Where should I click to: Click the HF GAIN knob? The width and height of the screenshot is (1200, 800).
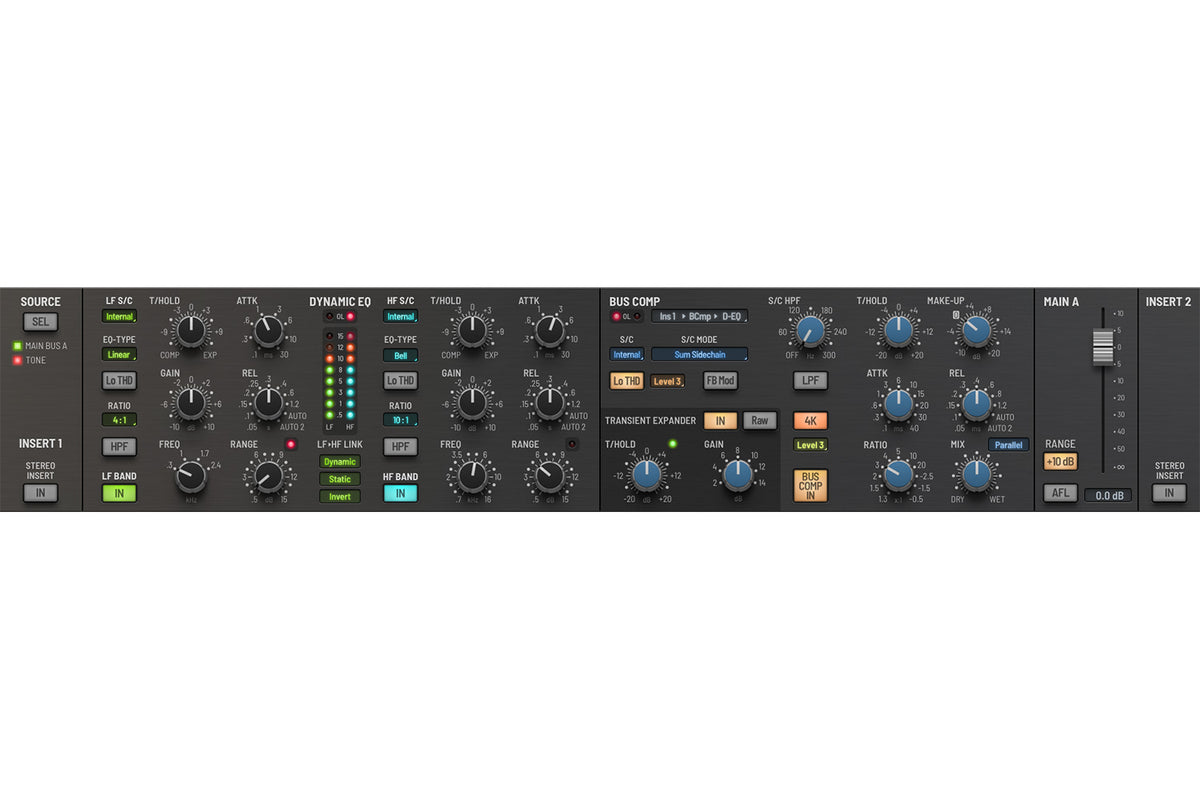[472, 403]
